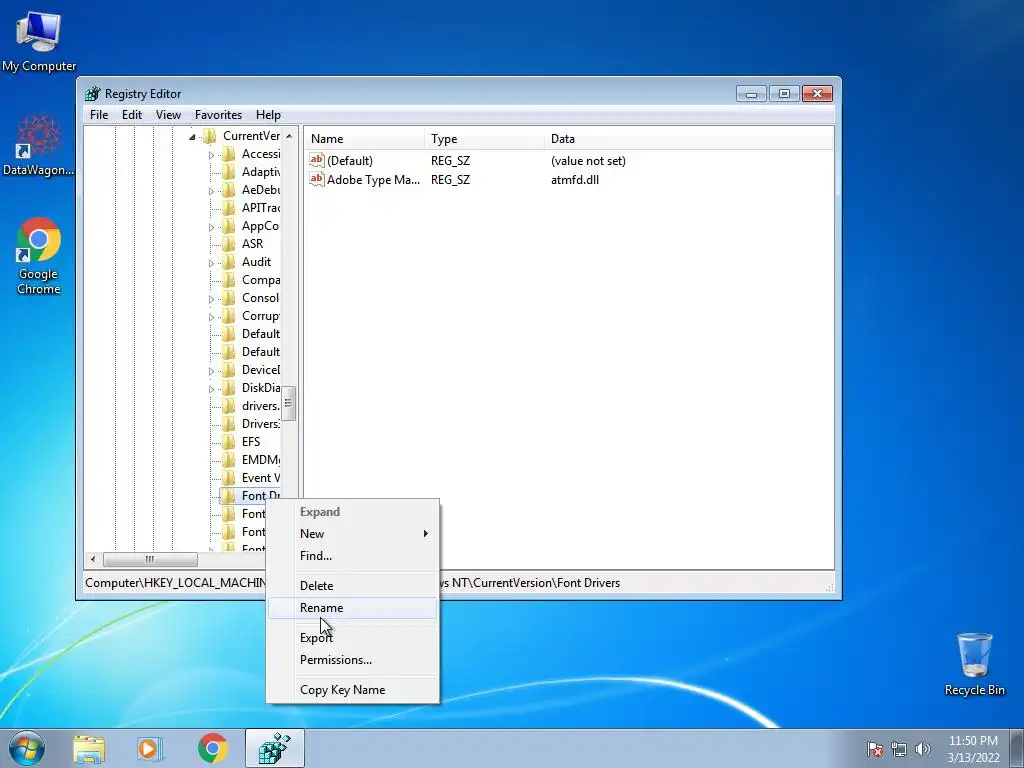Click the taskbar clock showing 11:50 PM
Viewport: 1024px width, 768px height.
tap(973, 749)
